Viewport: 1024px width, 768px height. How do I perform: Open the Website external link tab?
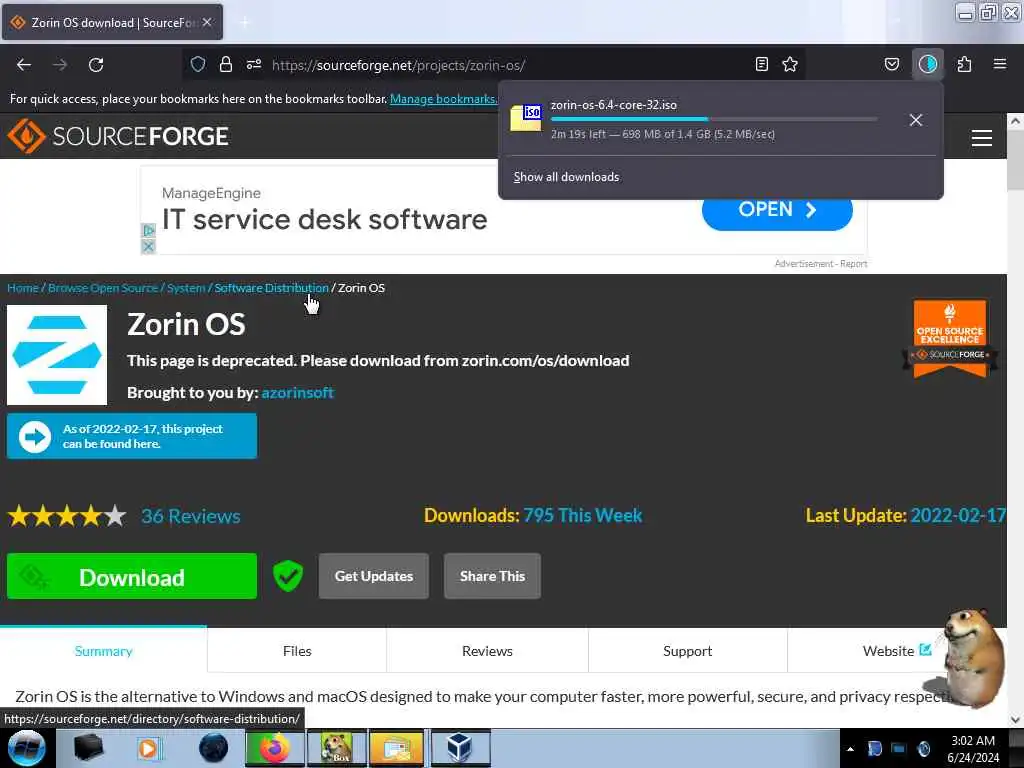(897, 650)
